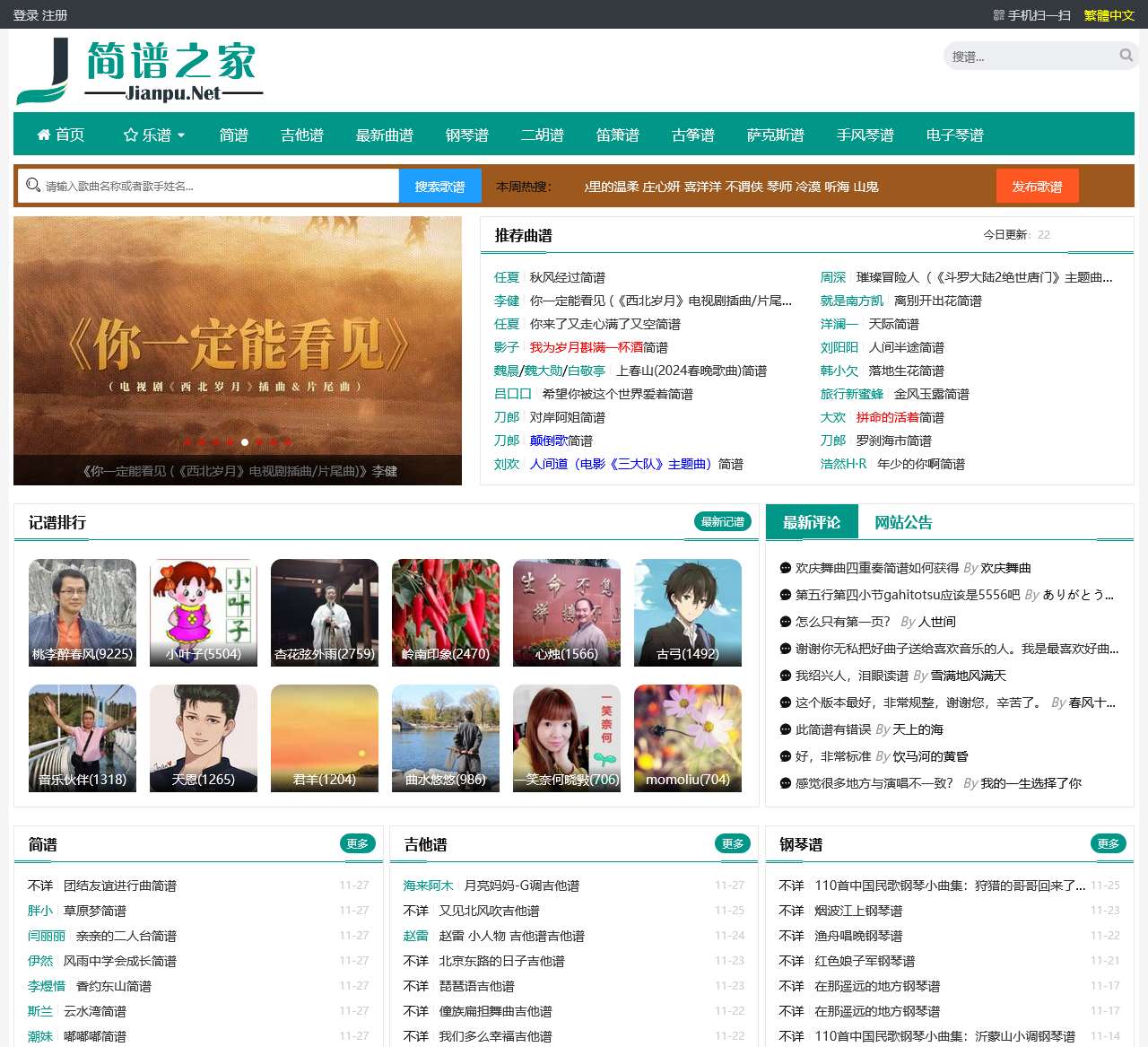Click the QR code 手机扫一扫 icon
This screenshot has width=1148, height=1047.
(x=998, y=15)
